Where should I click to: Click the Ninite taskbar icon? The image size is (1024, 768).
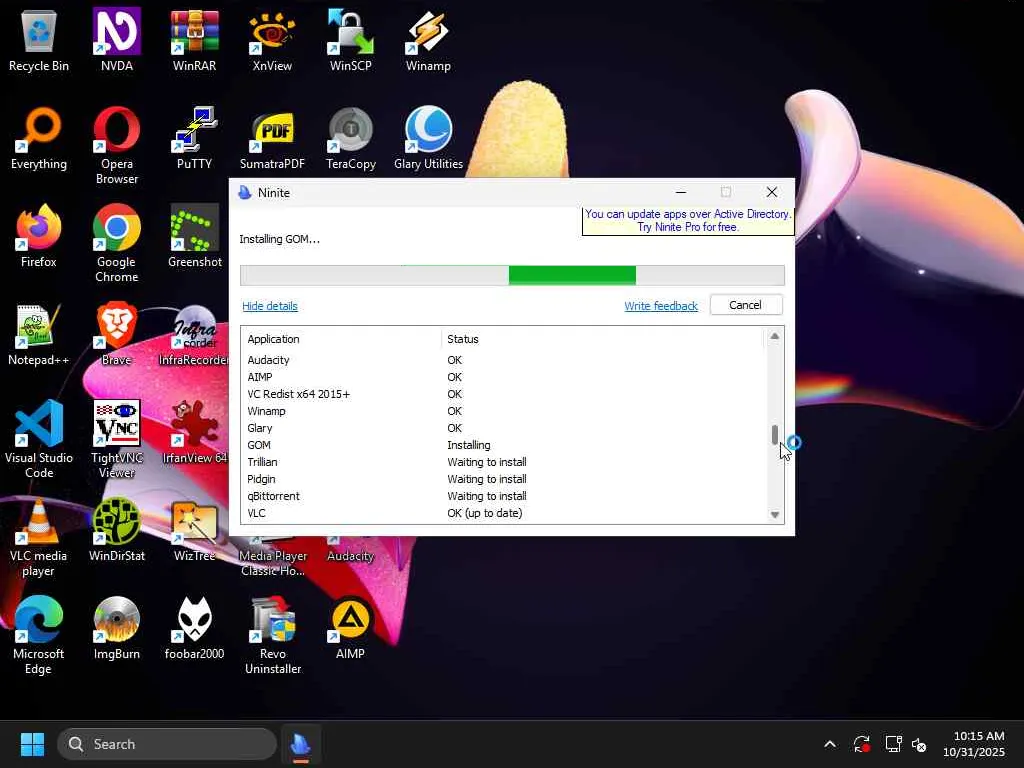point(300,744)
